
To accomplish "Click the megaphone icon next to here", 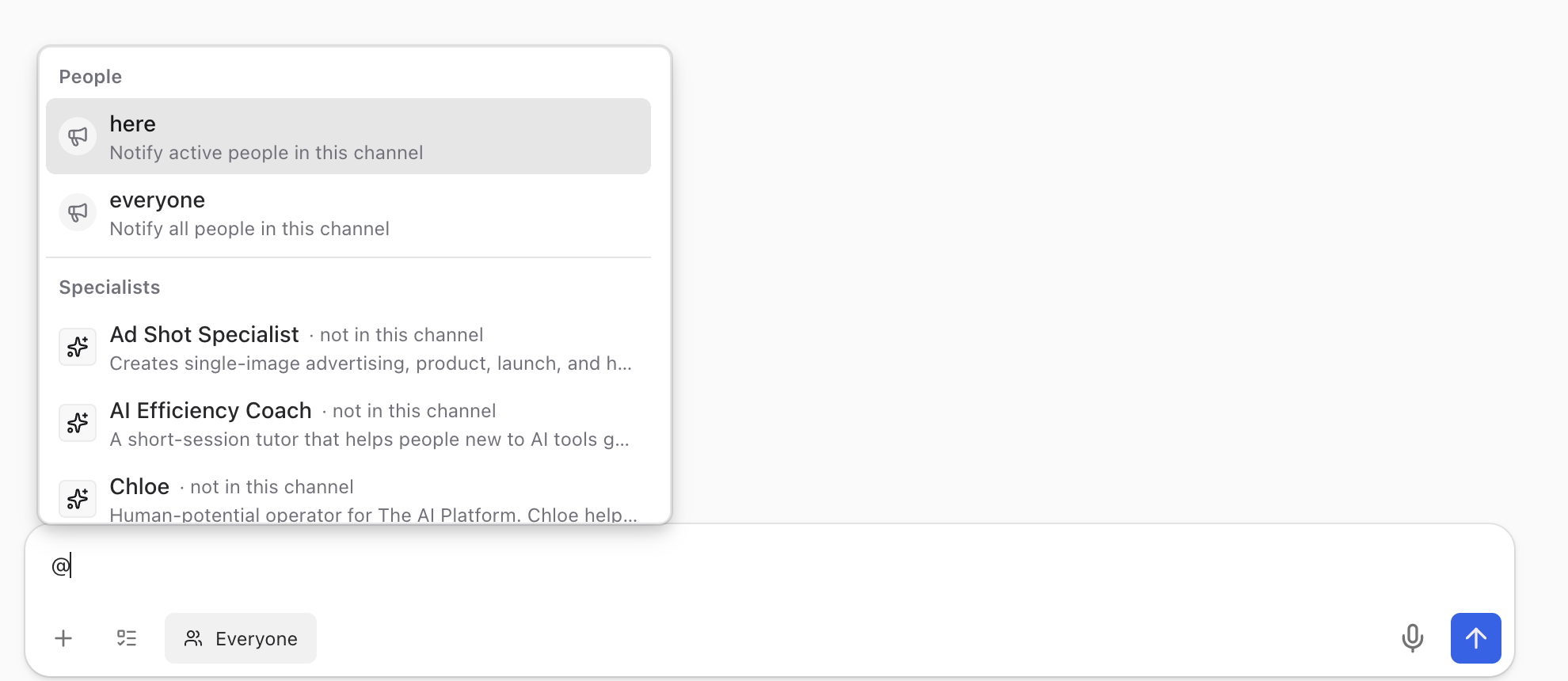I will tap(78, 136).
